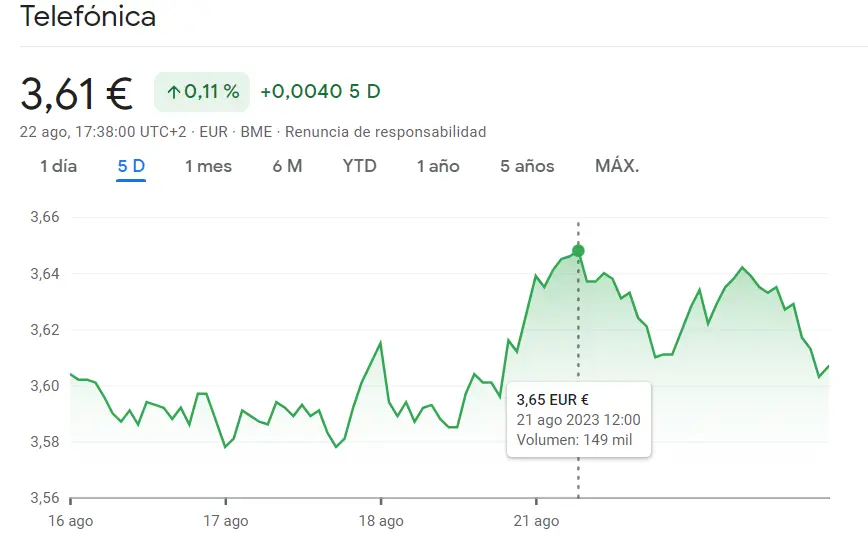868x550 pixels.
Task: Click the 0,11 % change badge
Action: tap(202, 92)
